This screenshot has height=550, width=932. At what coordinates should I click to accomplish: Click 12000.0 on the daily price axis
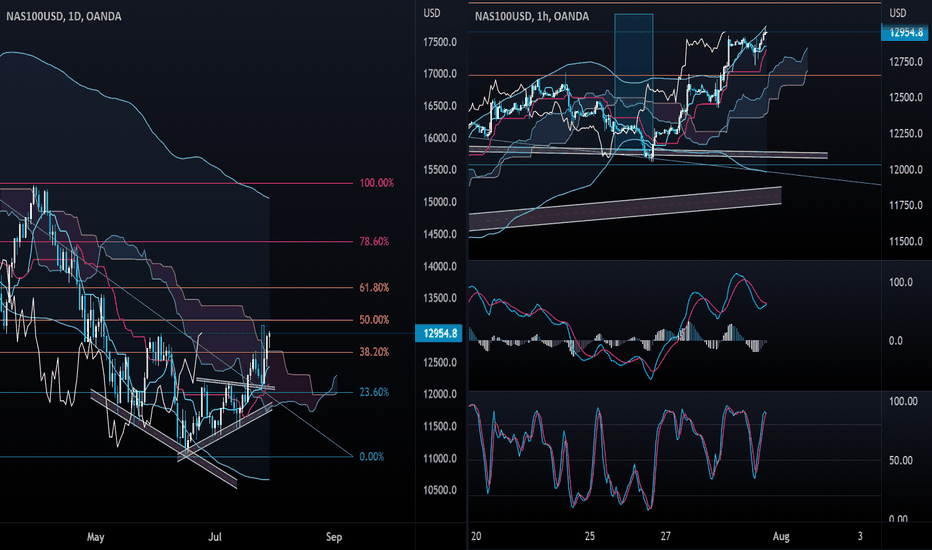coord(440,394)
